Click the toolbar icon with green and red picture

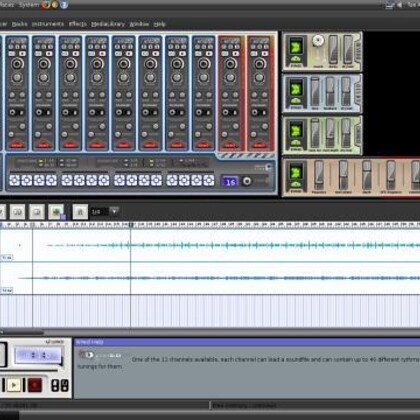[x=56, y=212]
